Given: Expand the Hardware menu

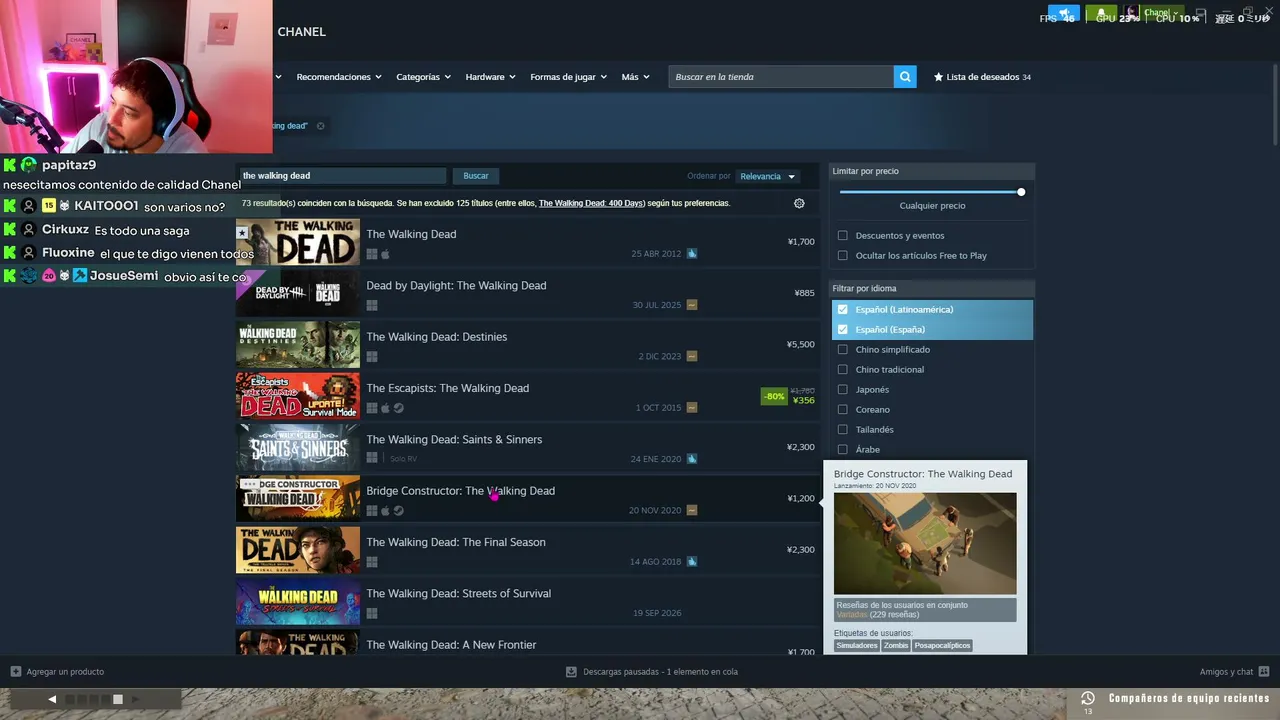Looking at the screenshot, I should (x=490, y=77).
